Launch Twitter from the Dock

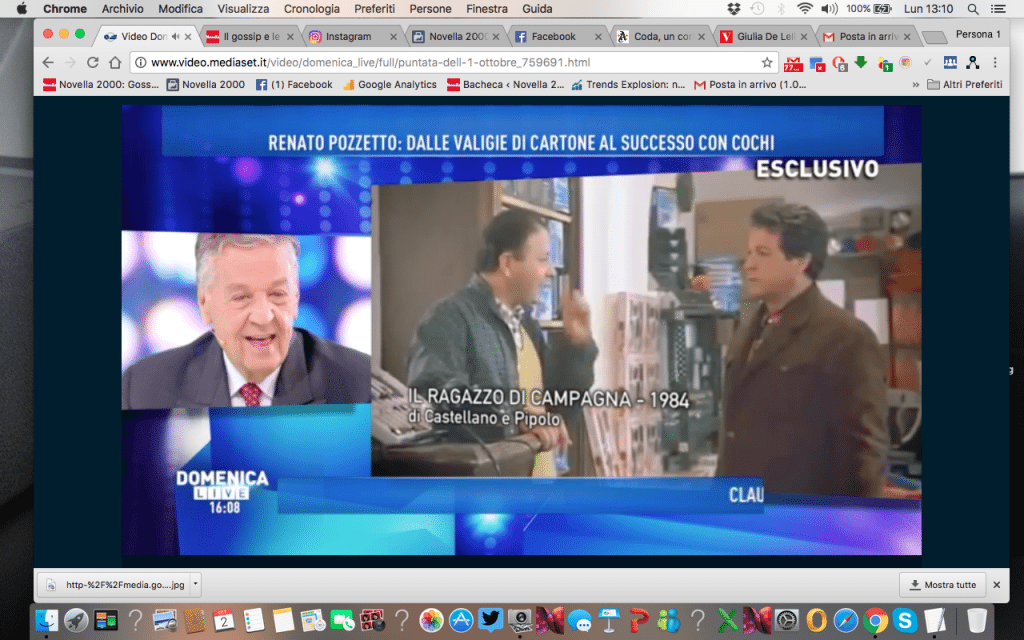coord(490,620)
